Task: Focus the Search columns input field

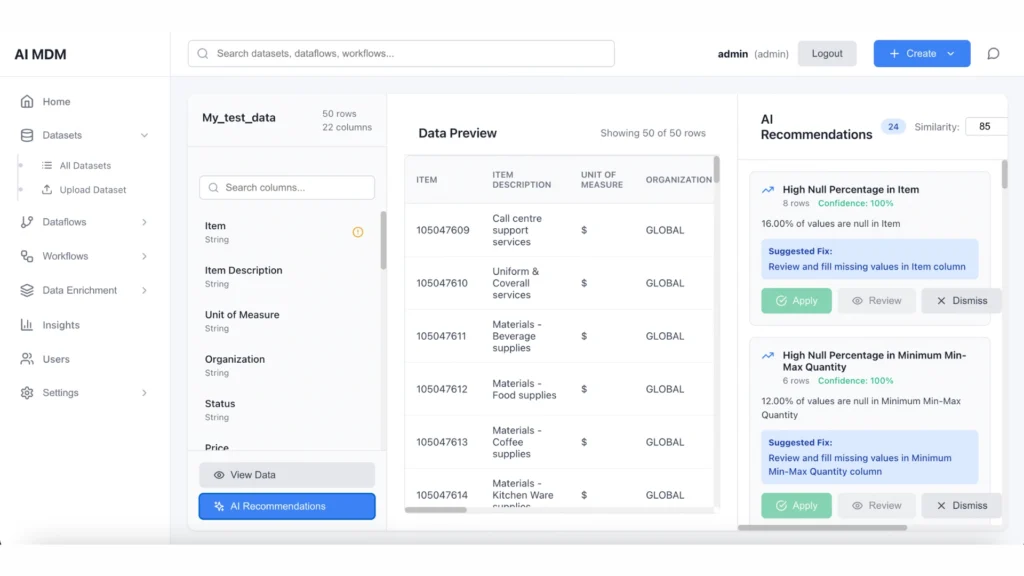Action: [287, 188]
